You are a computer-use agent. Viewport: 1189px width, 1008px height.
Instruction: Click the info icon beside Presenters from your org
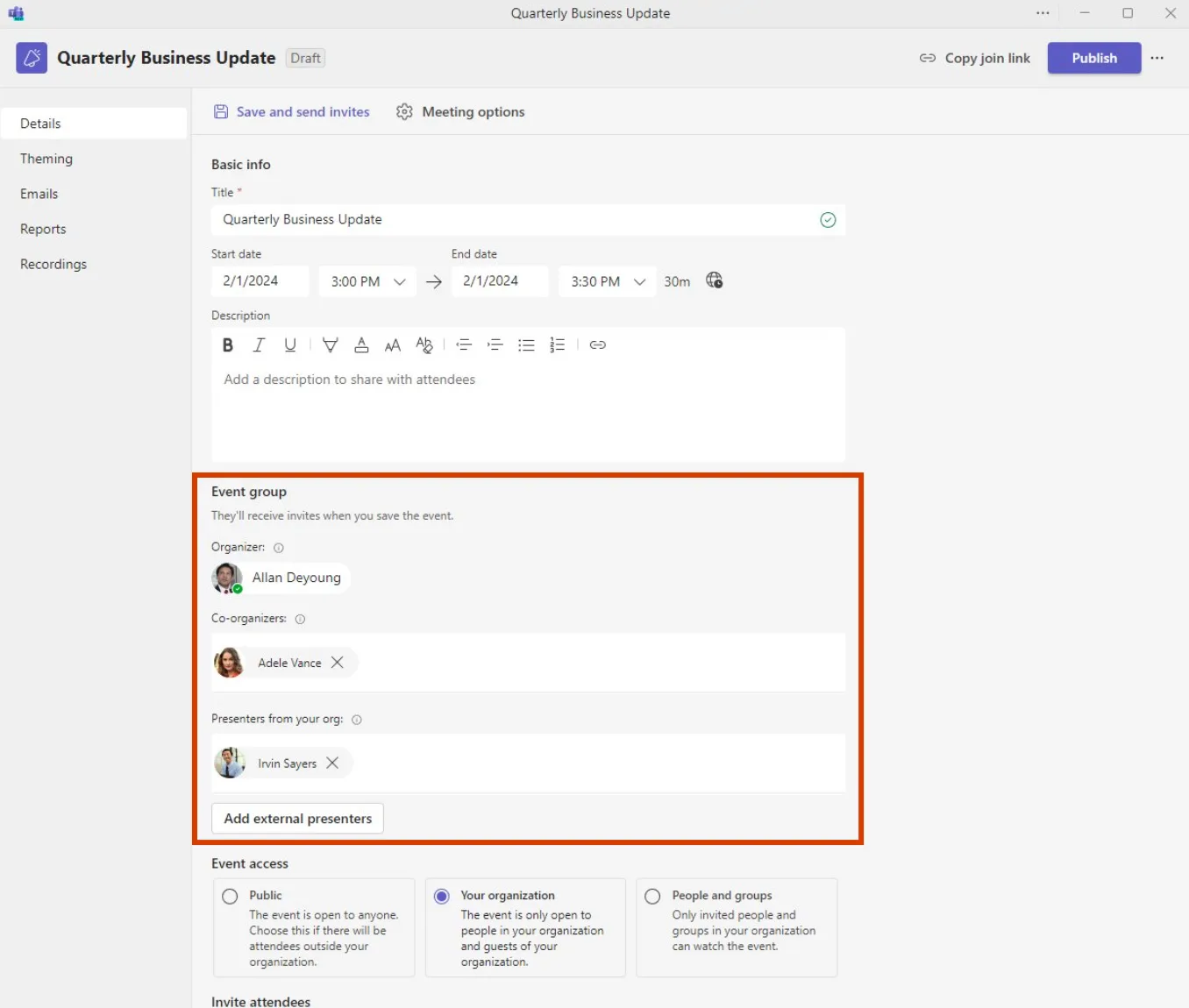point(357,720)
